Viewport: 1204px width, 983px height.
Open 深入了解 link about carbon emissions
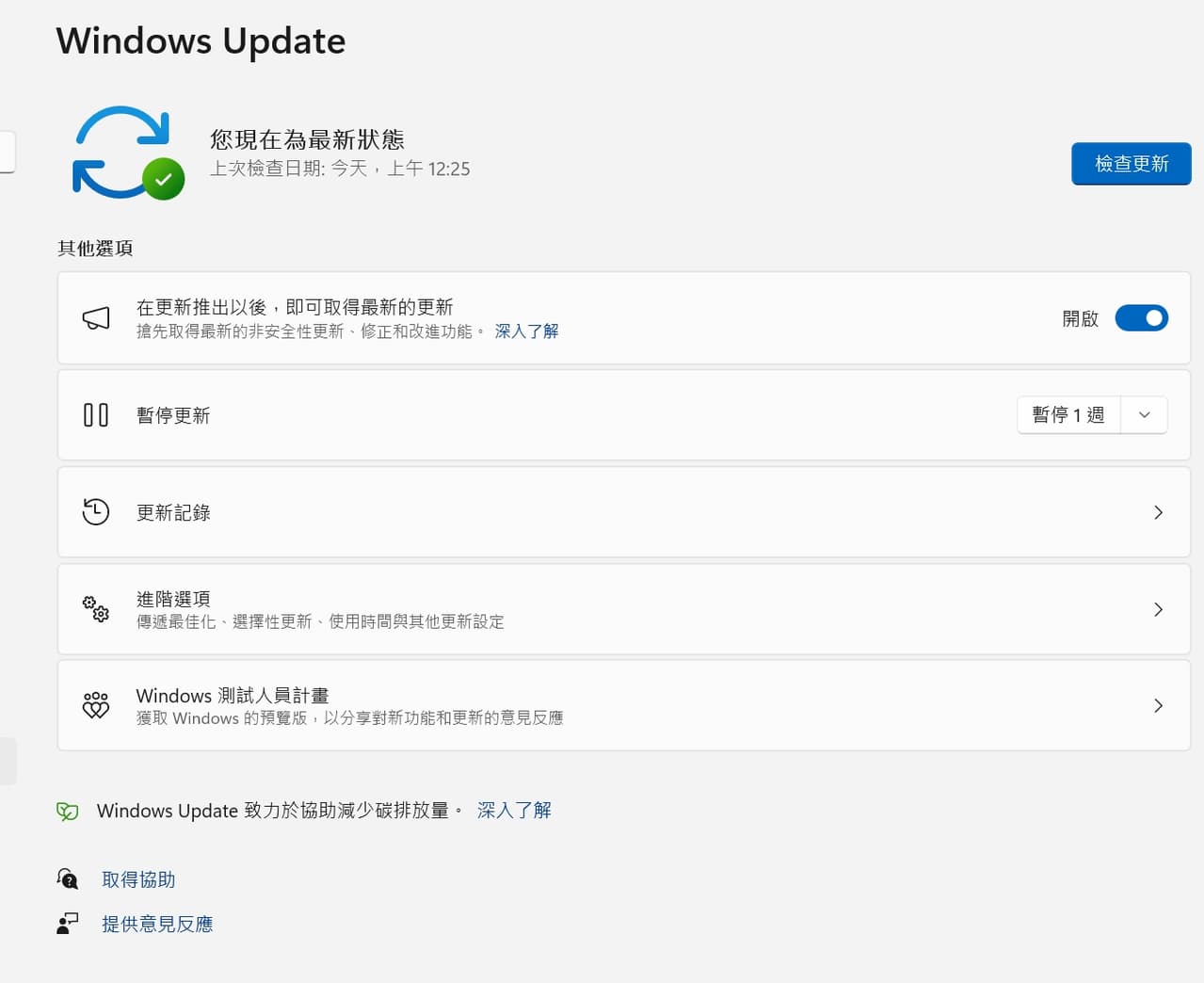(x=514, y=811)
